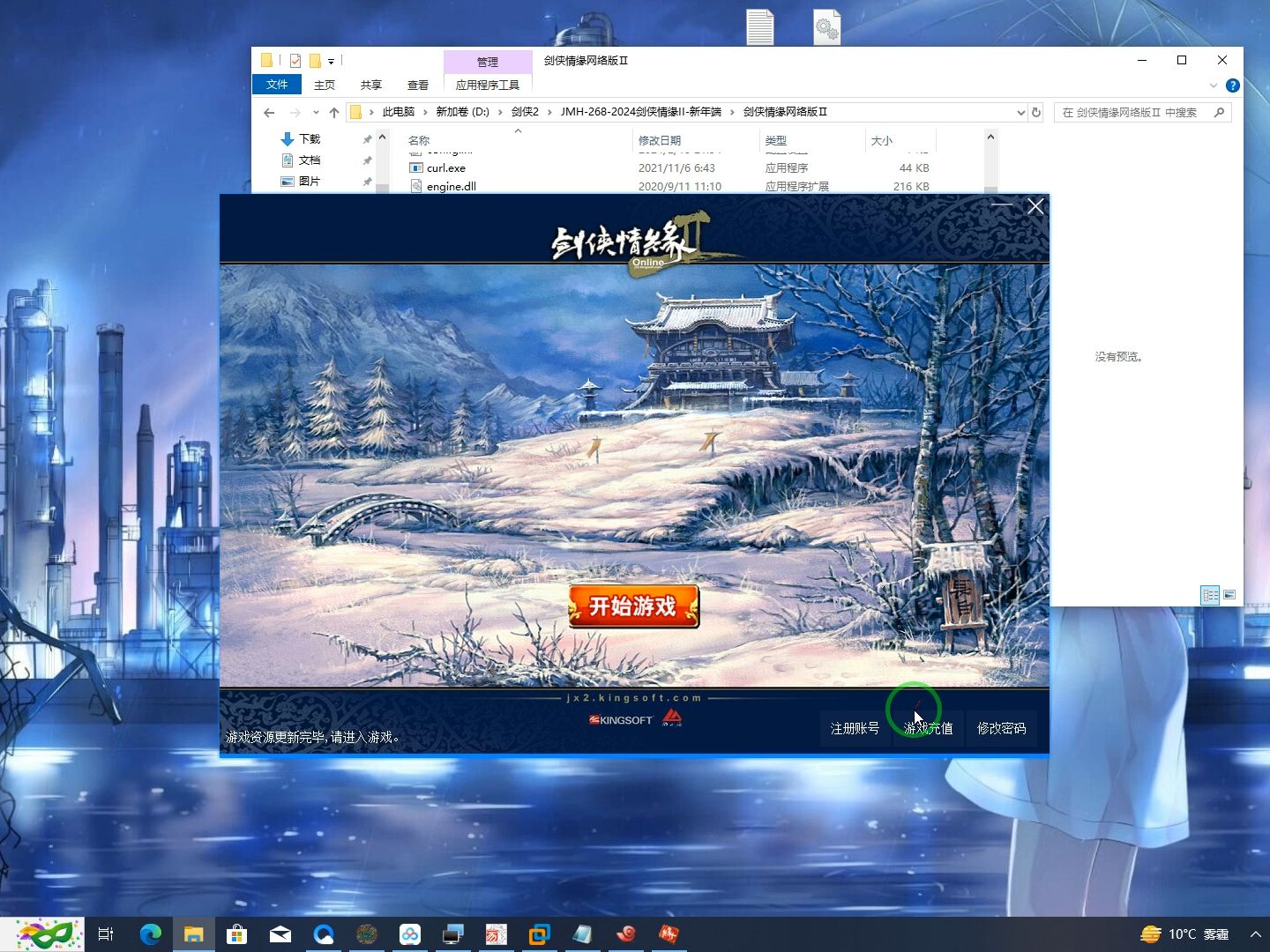
Task: Close the game launcher with the X icon
Action: [x=1035, y=206]
